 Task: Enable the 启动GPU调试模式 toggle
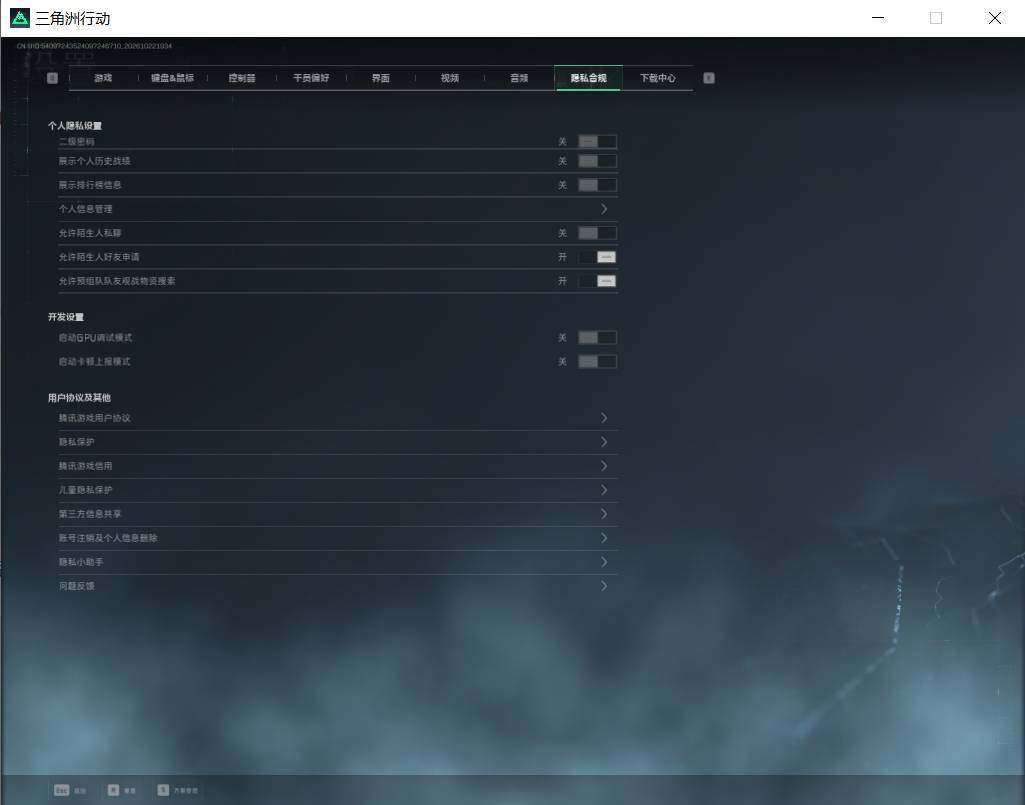pyautogui.click(x=597, y=337)
